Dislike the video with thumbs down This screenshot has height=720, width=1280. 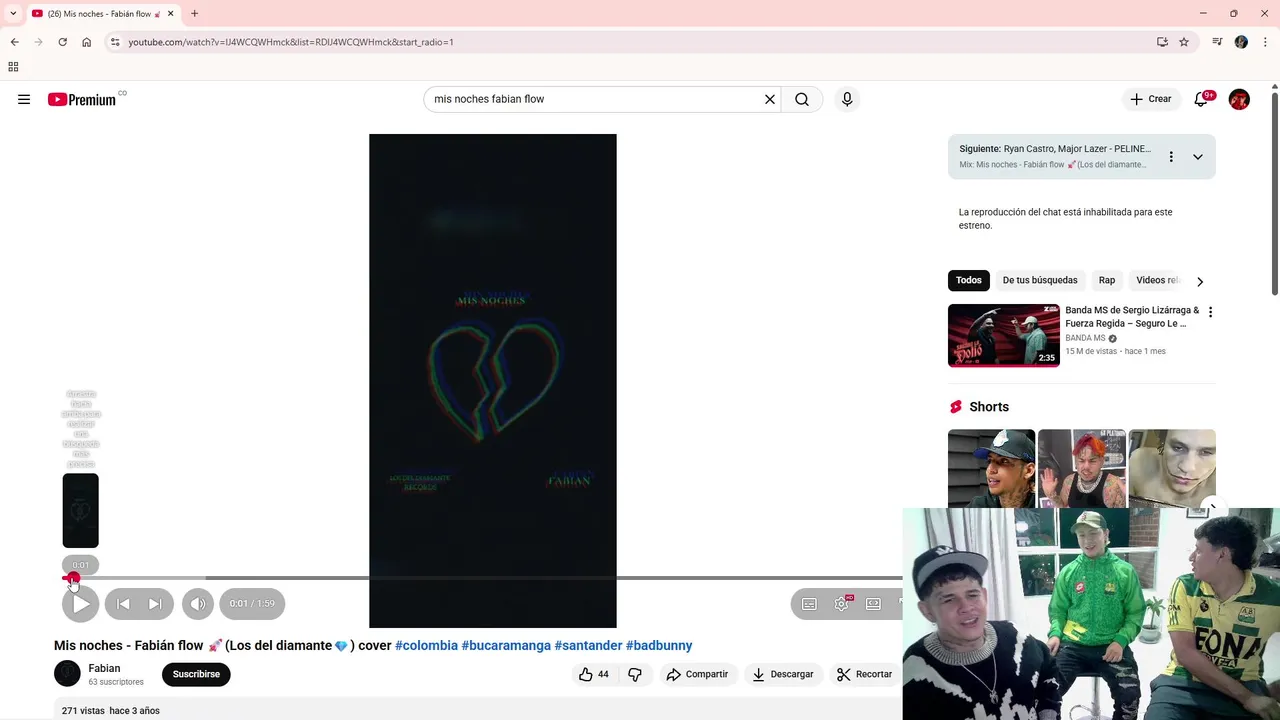635,674
